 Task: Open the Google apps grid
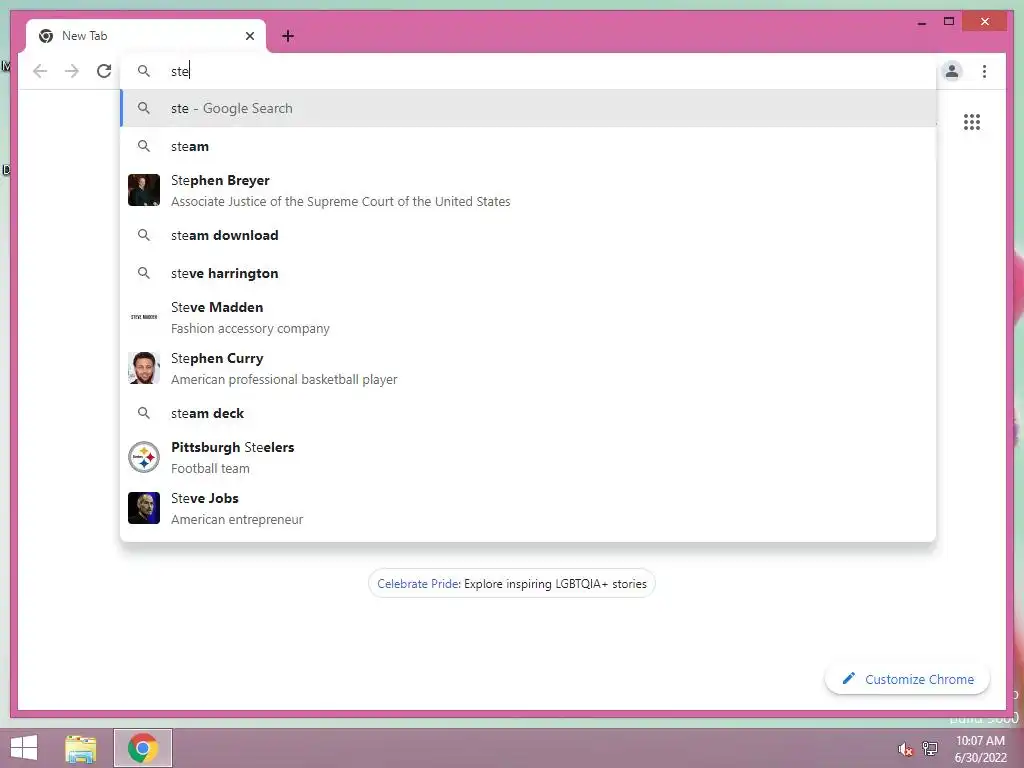(972, 122)
